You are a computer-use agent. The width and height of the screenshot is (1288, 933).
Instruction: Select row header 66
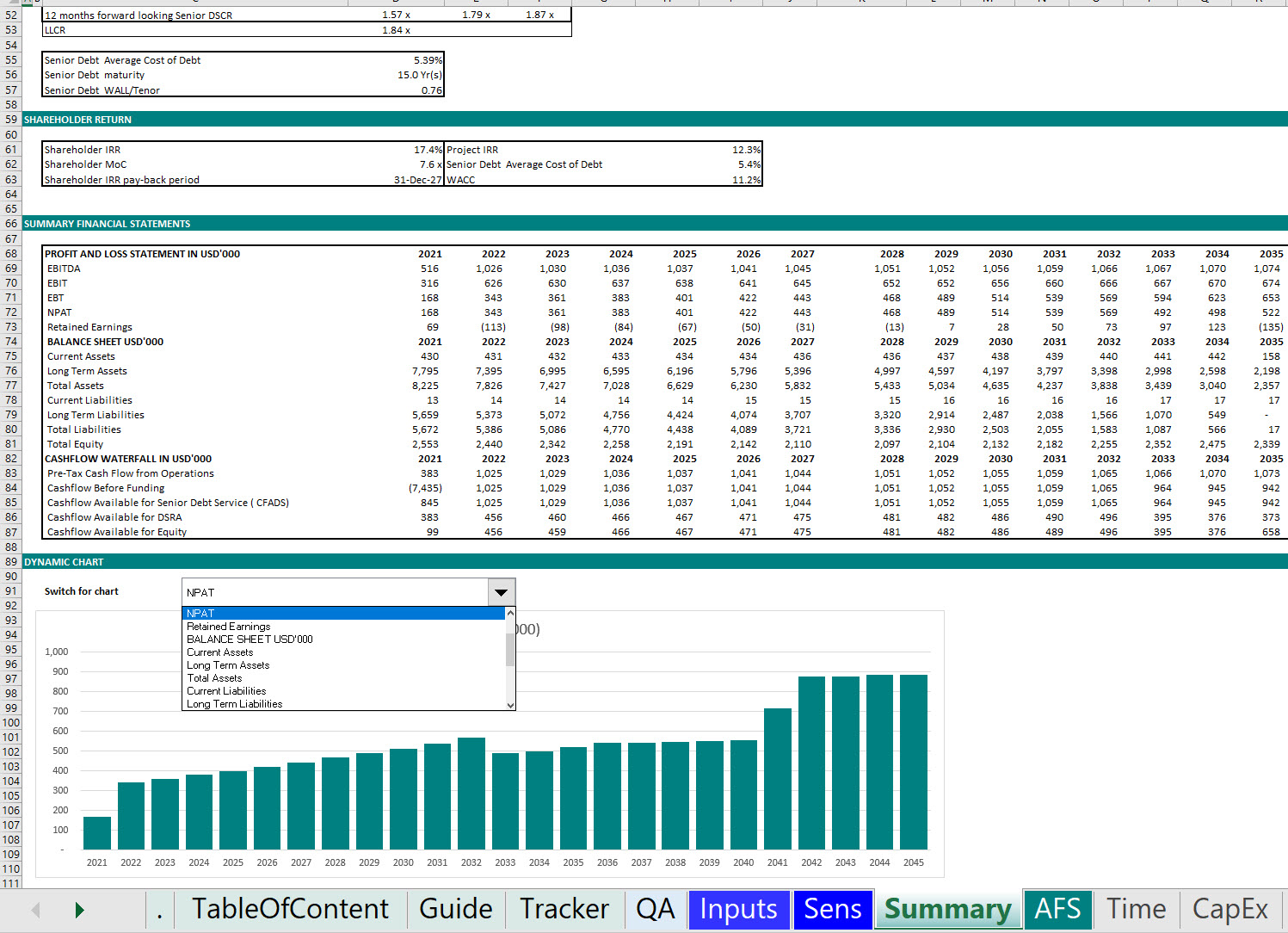tap(11, 224)
